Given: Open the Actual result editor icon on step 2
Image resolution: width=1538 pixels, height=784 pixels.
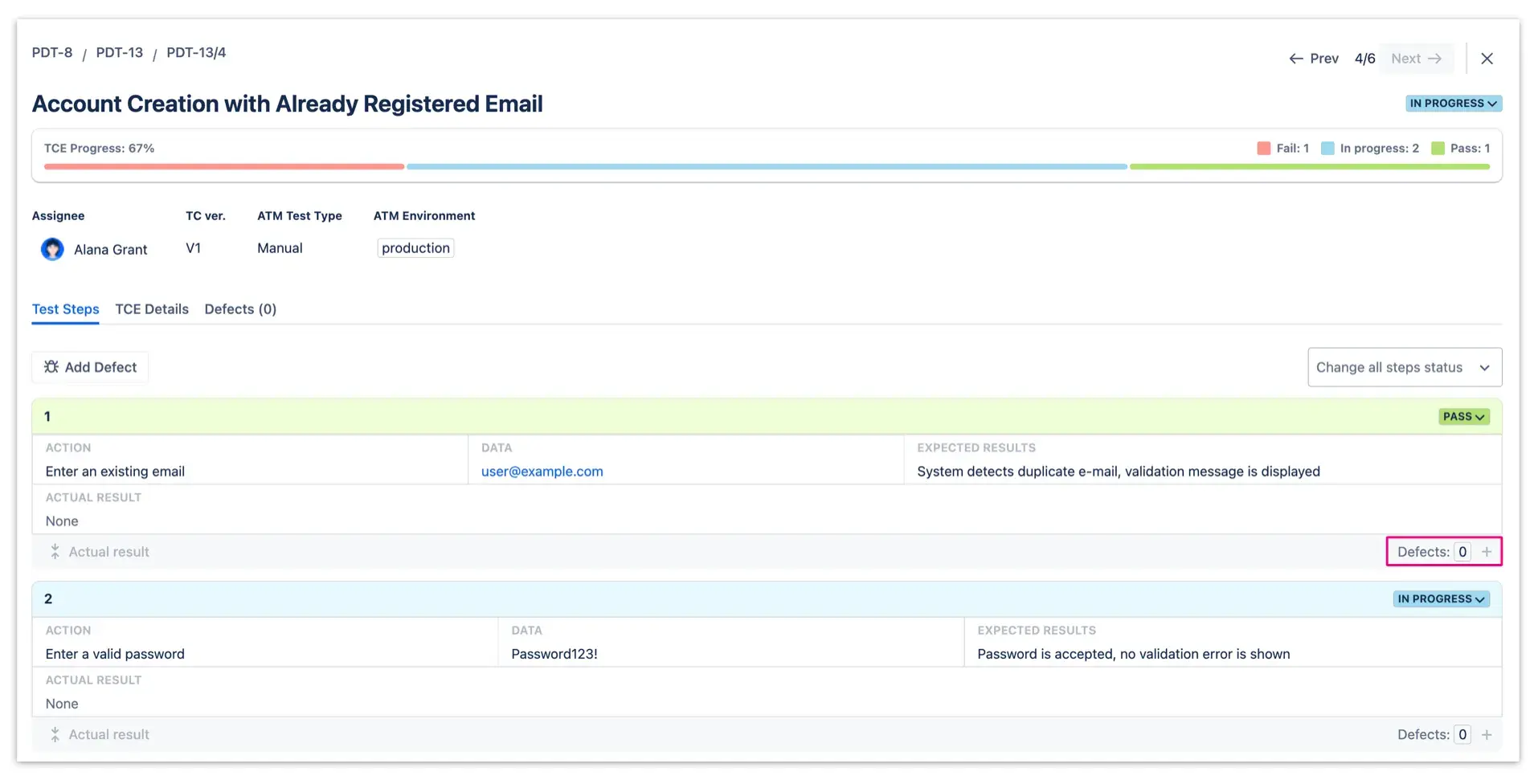Looking at the screenshot, I should (54, 734).
